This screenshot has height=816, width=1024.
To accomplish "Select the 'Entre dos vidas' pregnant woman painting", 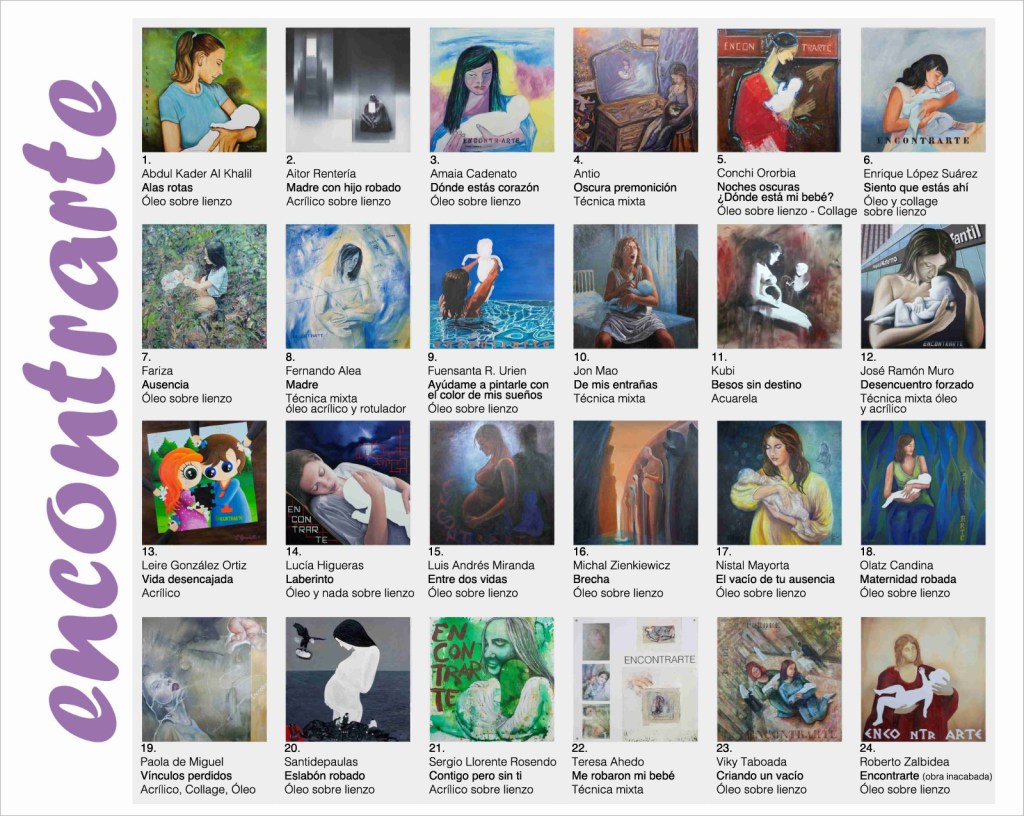I will (x=492, y=482).
